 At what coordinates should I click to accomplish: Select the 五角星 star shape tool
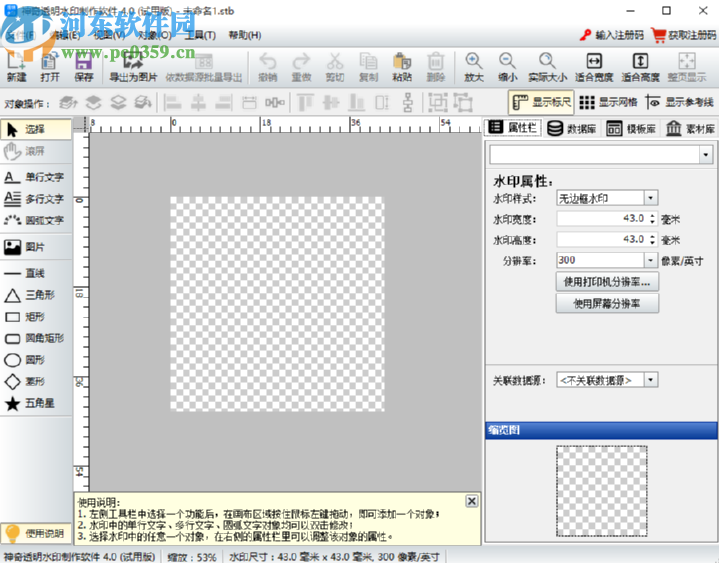36,404
